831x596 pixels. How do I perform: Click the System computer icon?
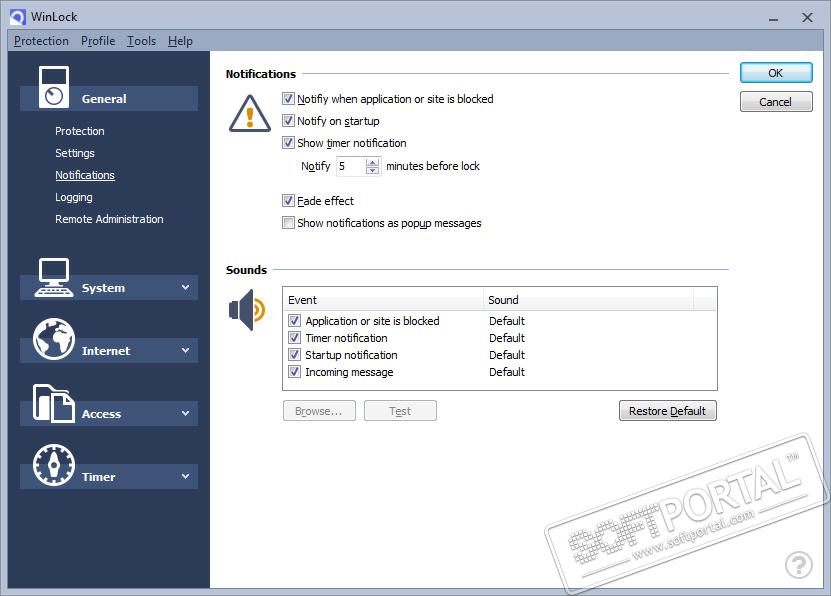(54, 278)
